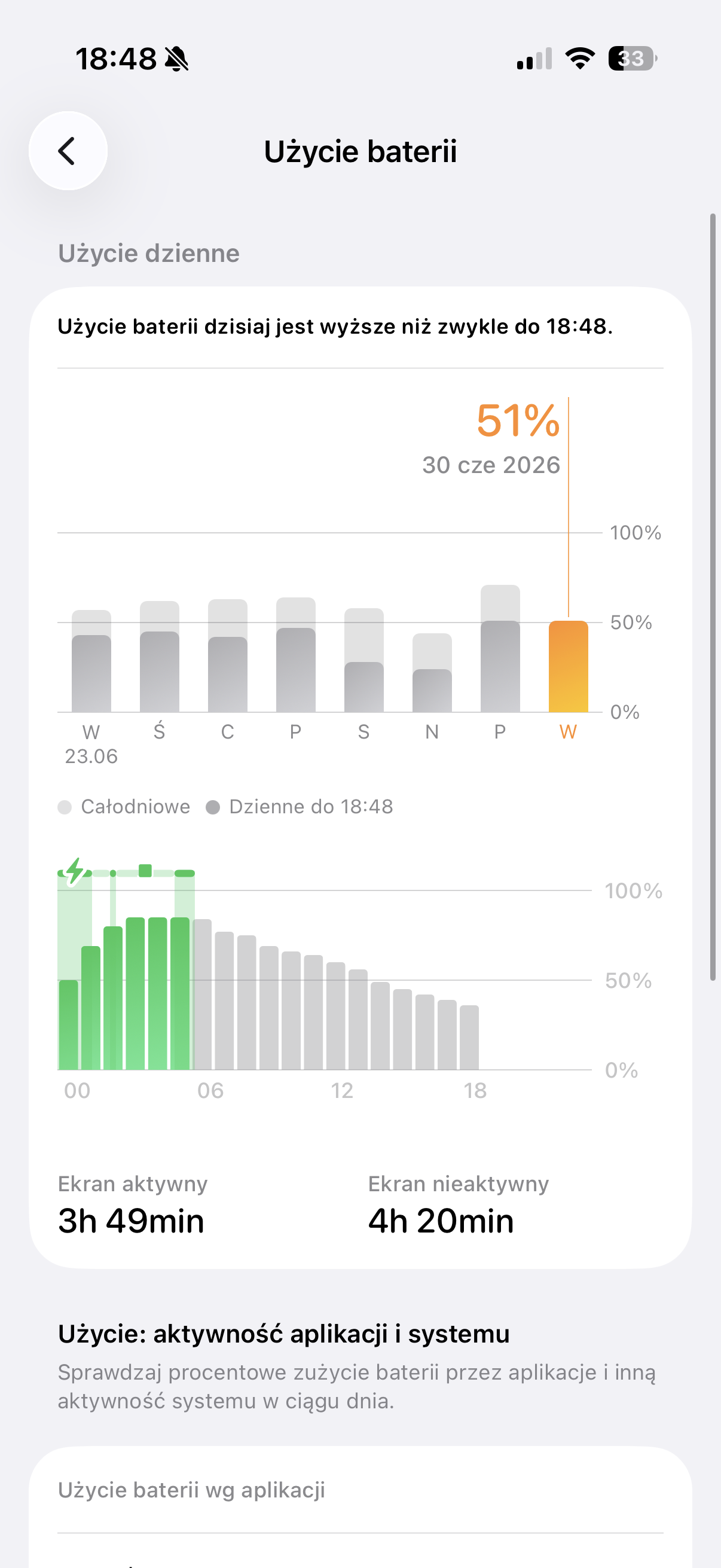Tap the Wi-Fi status icon

coord(580,59)
